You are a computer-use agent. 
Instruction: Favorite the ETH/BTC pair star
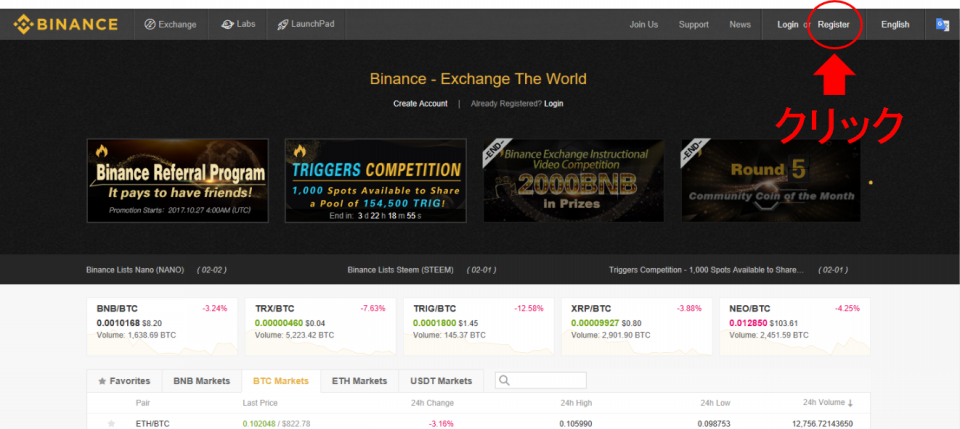111,423
